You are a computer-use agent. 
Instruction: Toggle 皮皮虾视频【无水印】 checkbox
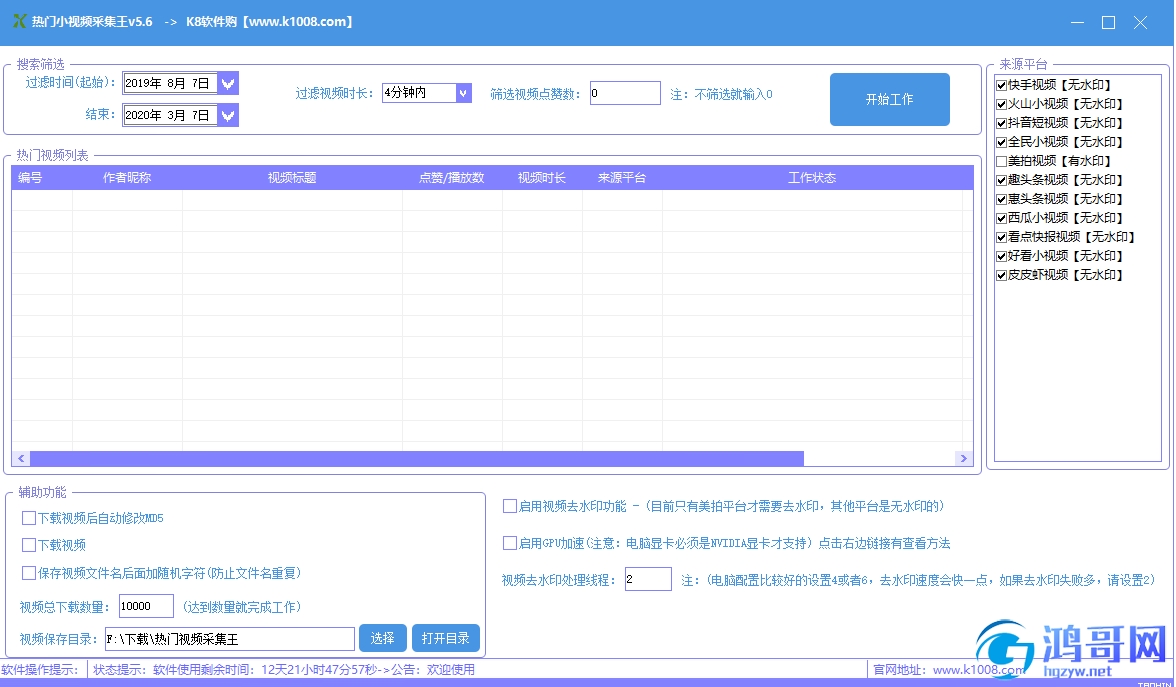(1001, 275)
